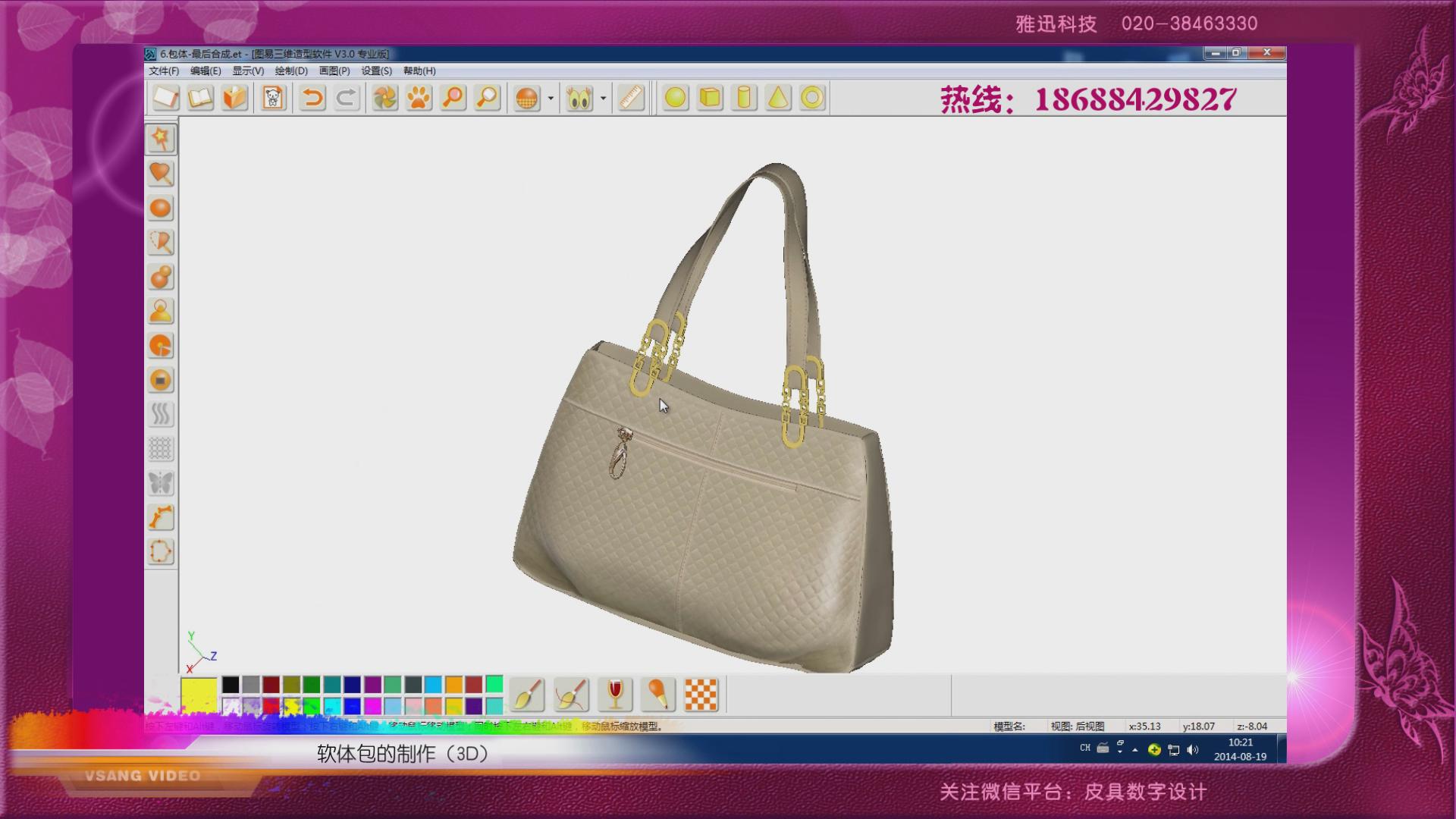Image resolution: width=1456 pixels, height=819 pixels.
Task: Pick the orange swatch in top row
Action: coord(453,685)
